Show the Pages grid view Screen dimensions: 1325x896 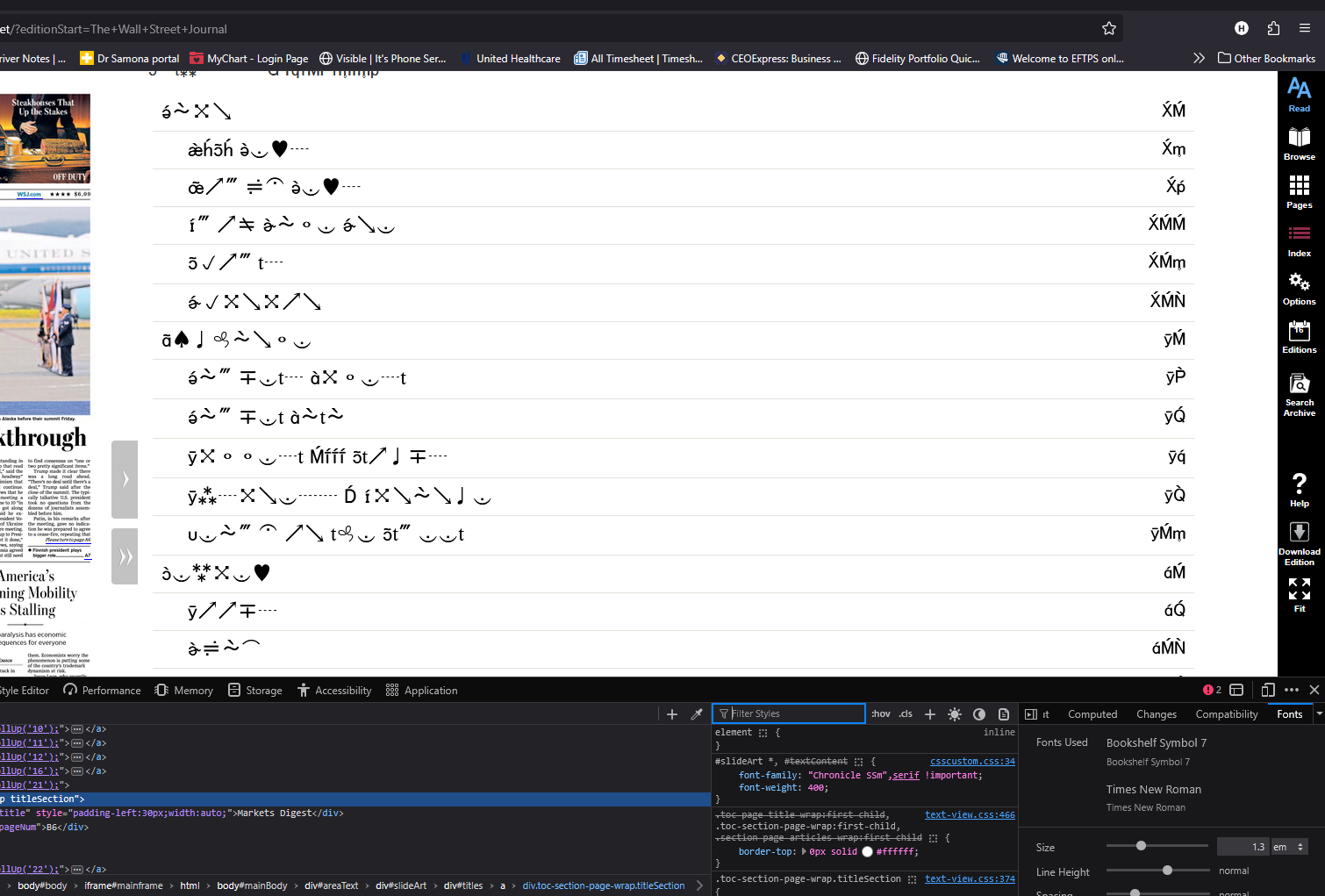[1299, 192]
